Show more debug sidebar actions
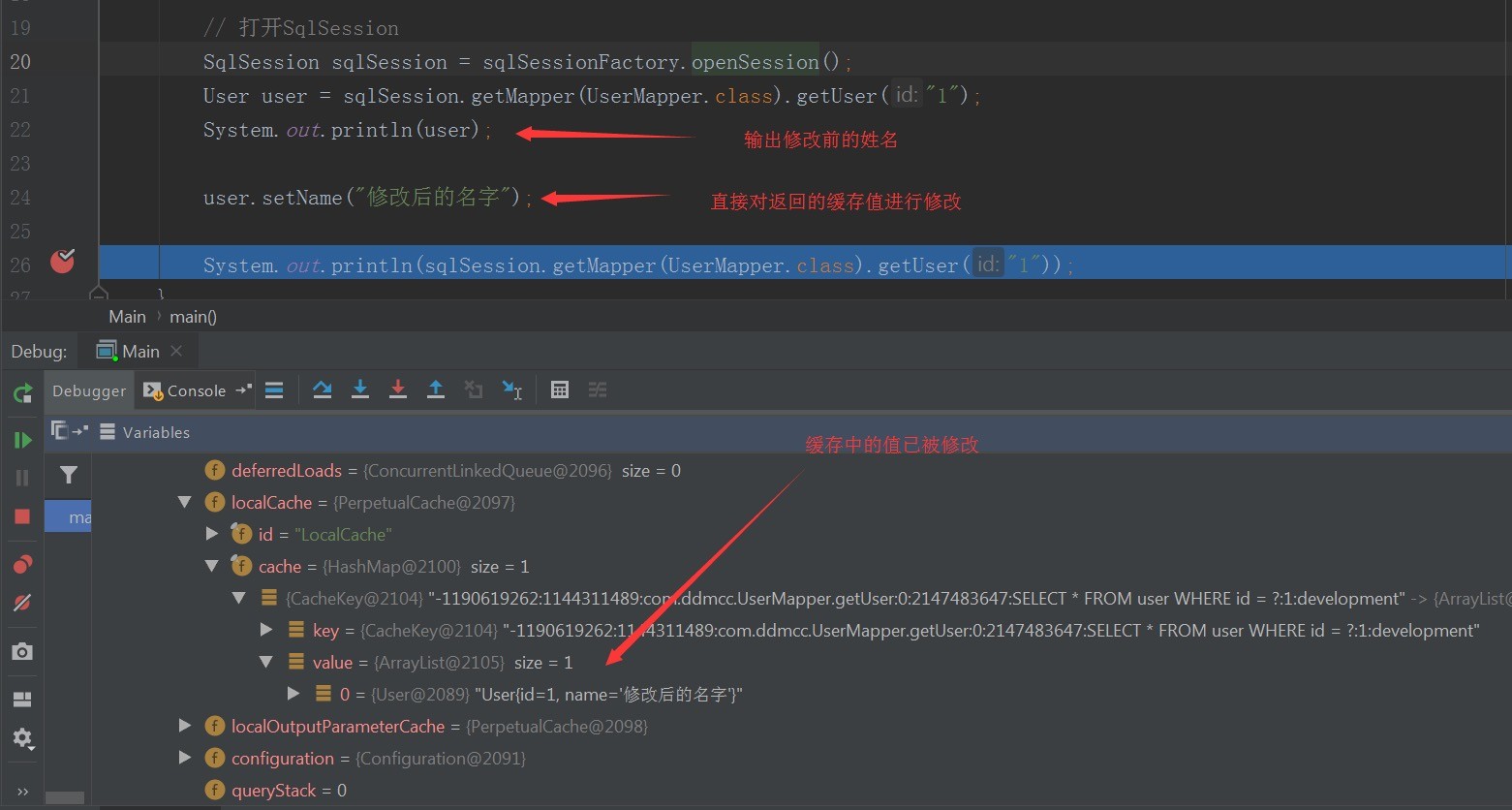Image resolution: width=1512 pixels, height=810 pixels. coord(22,791)
